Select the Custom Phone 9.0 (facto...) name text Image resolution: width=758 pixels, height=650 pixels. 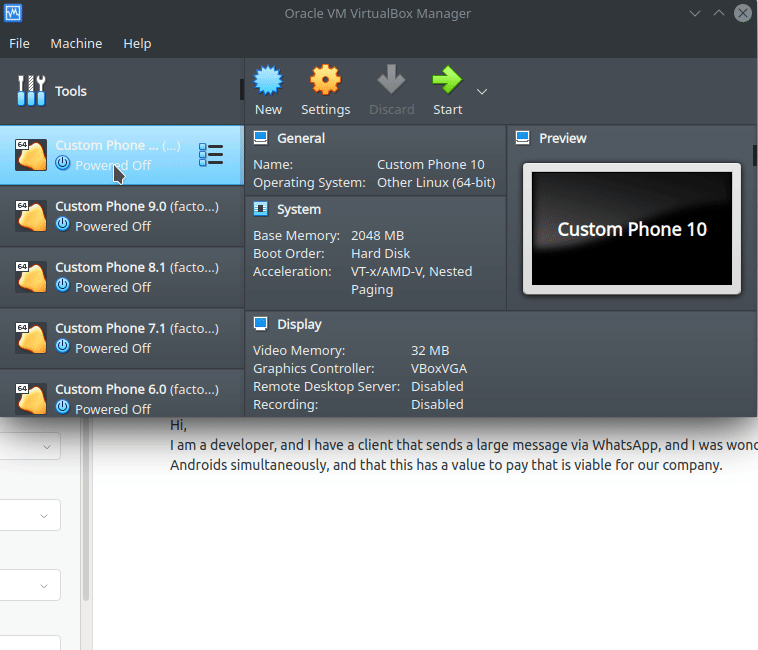click(x=137, y=206)
